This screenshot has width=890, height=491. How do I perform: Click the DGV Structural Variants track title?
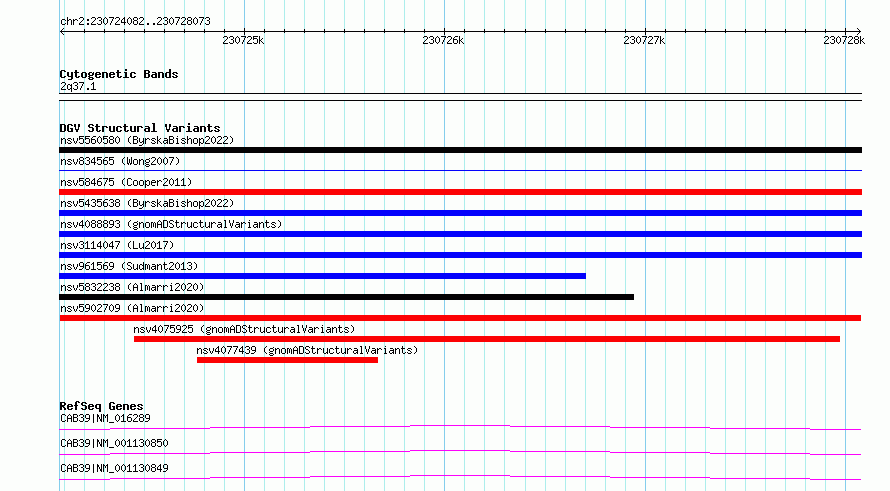pos(140,128)
